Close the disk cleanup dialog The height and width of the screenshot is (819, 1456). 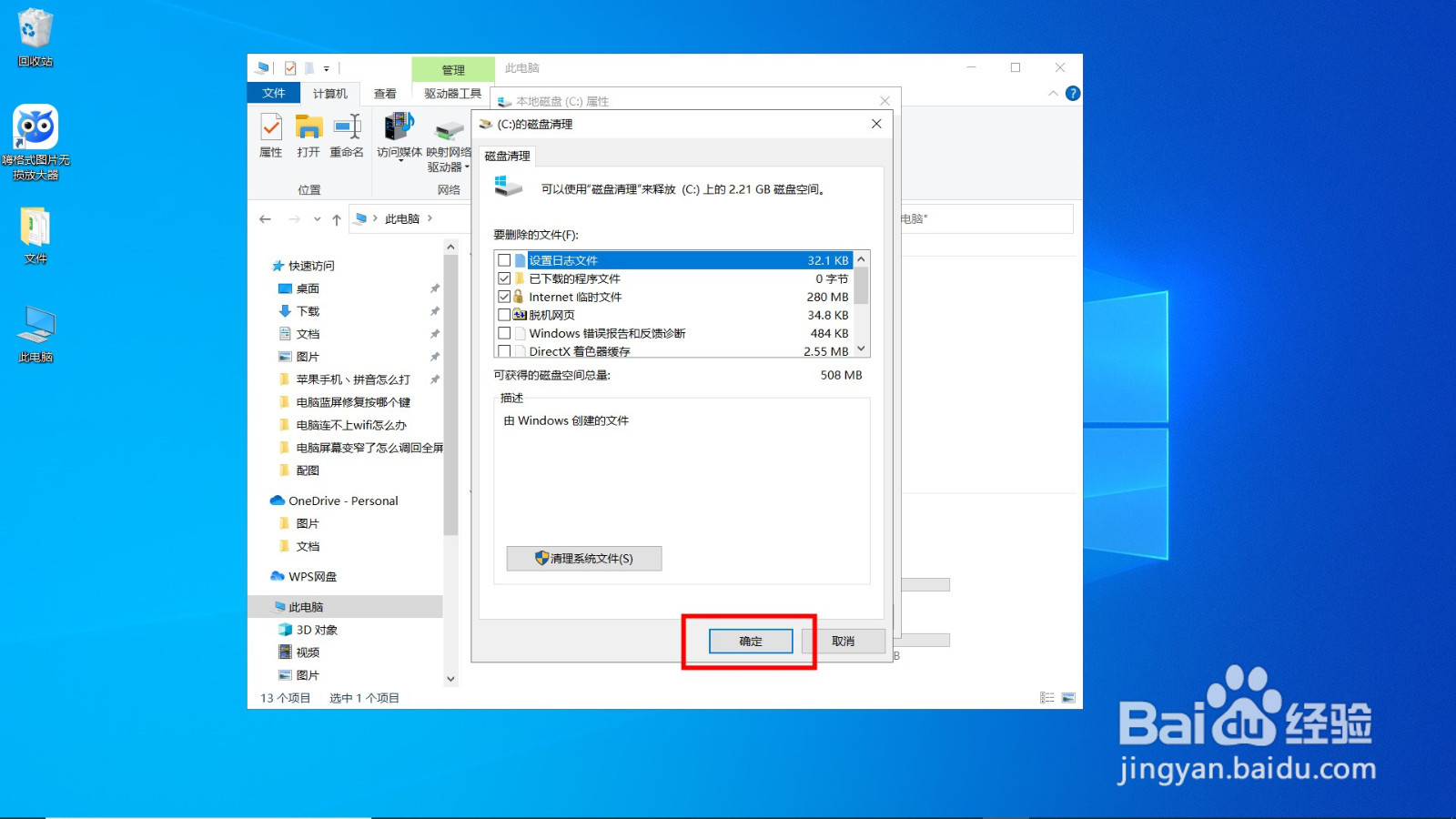[x=876, y=124]
